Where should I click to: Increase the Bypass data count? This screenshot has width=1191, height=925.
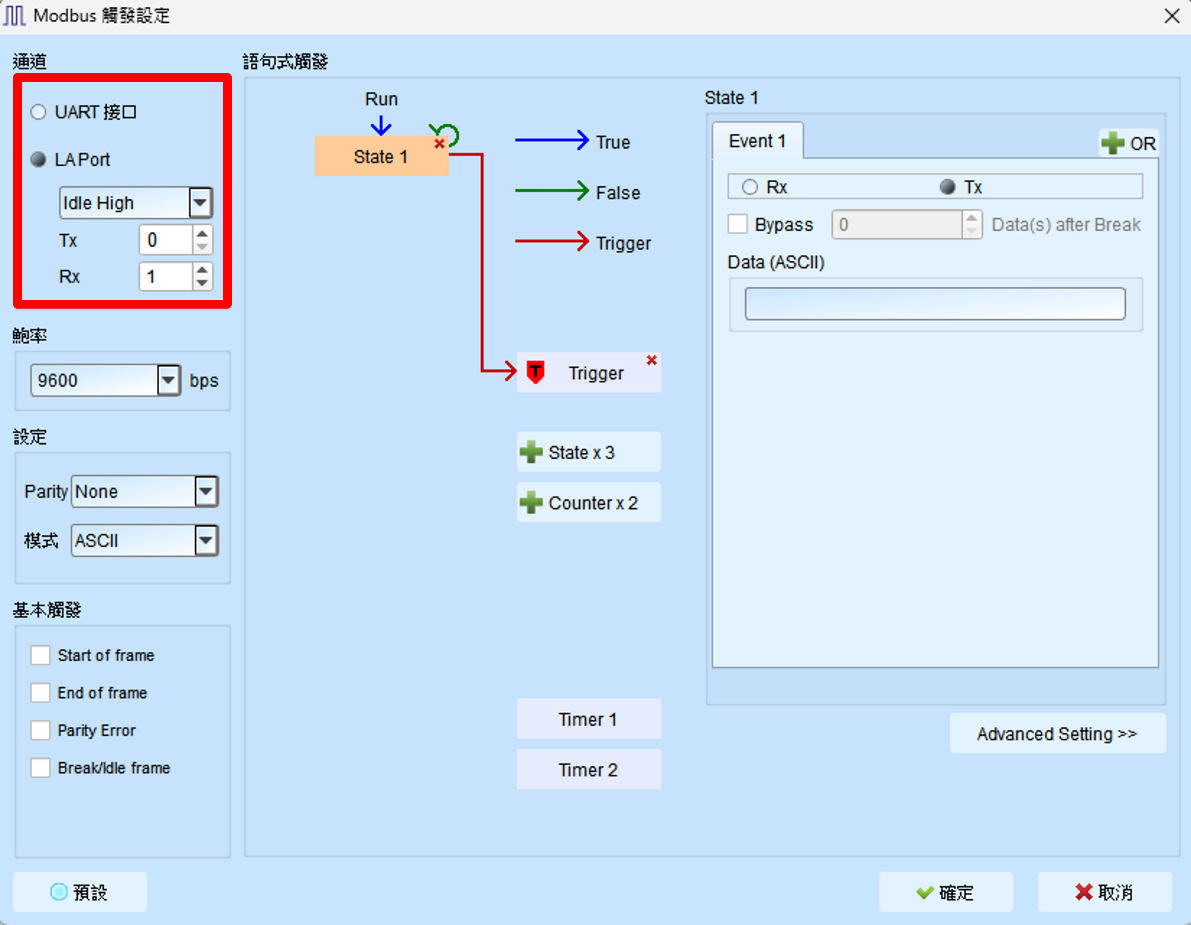971,217
